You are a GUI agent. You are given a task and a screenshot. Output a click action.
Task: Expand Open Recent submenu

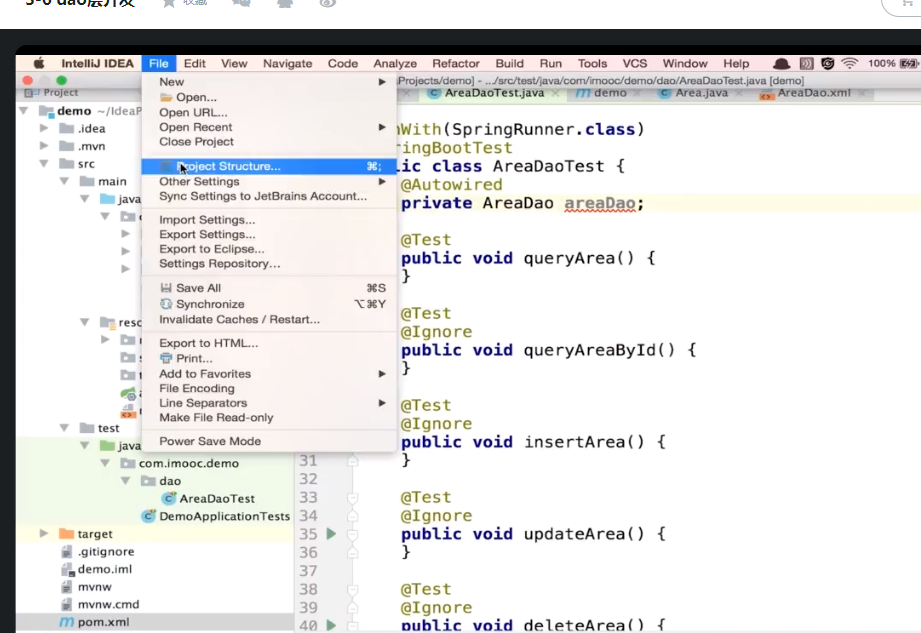coord(269,127)
